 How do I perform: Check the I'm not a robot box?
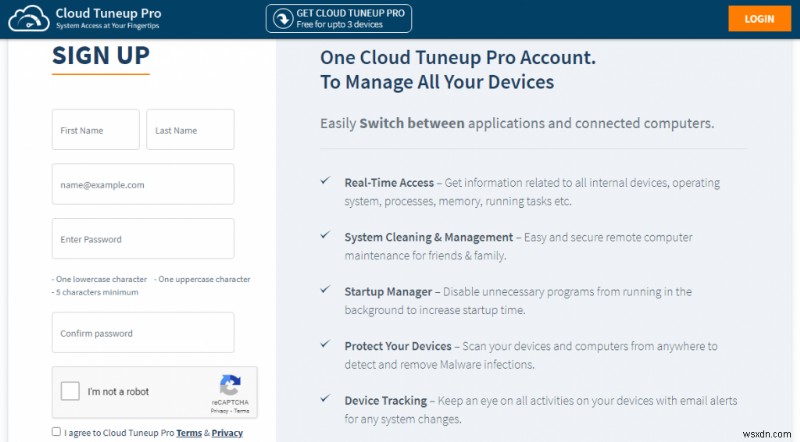[x=70, y=391]
